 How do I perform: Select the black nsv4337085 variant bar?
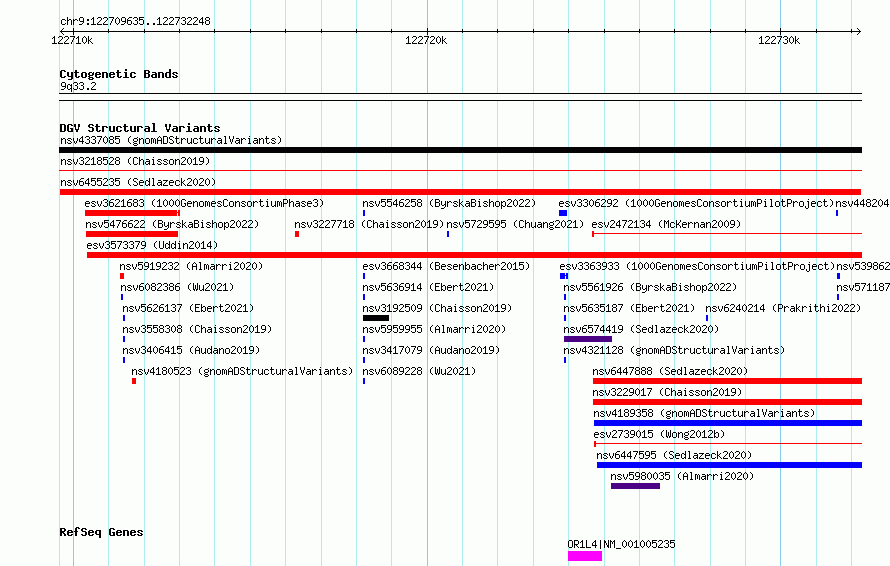[460, 150]
